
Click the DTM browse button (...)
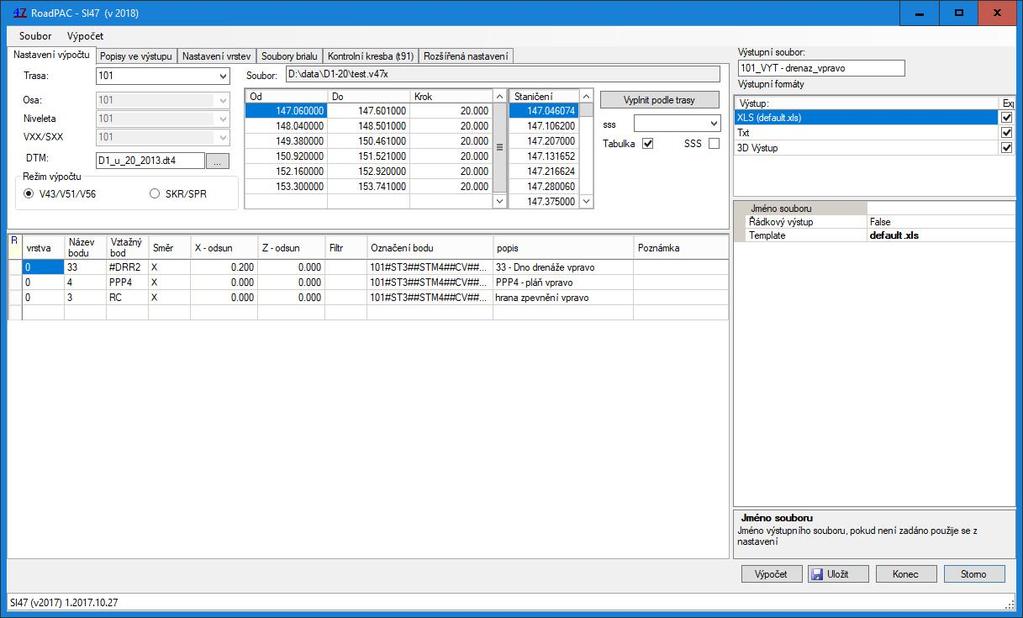(217, 161)
